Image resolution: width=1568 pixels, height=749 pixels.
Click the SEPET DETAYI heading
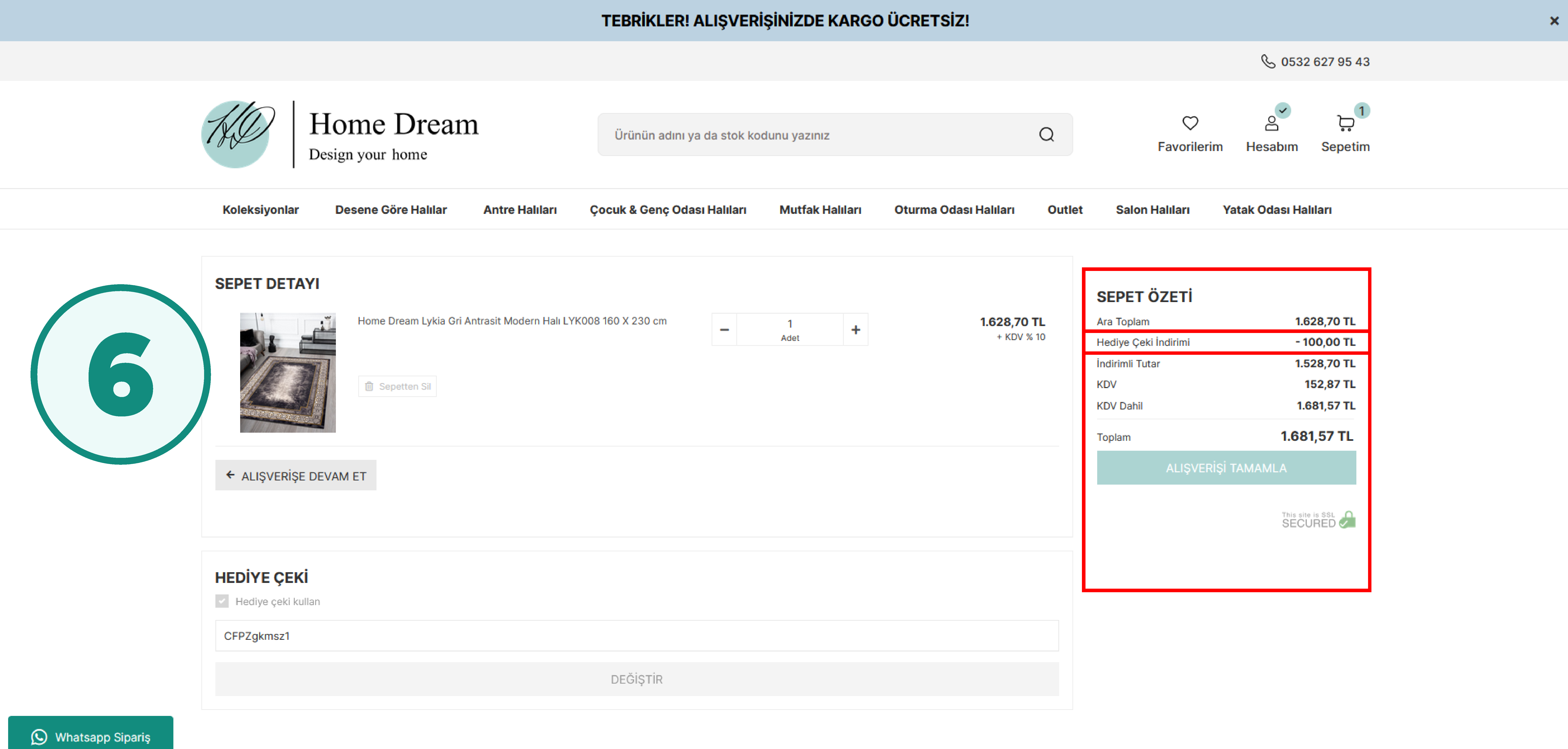(x=267, y=284)
